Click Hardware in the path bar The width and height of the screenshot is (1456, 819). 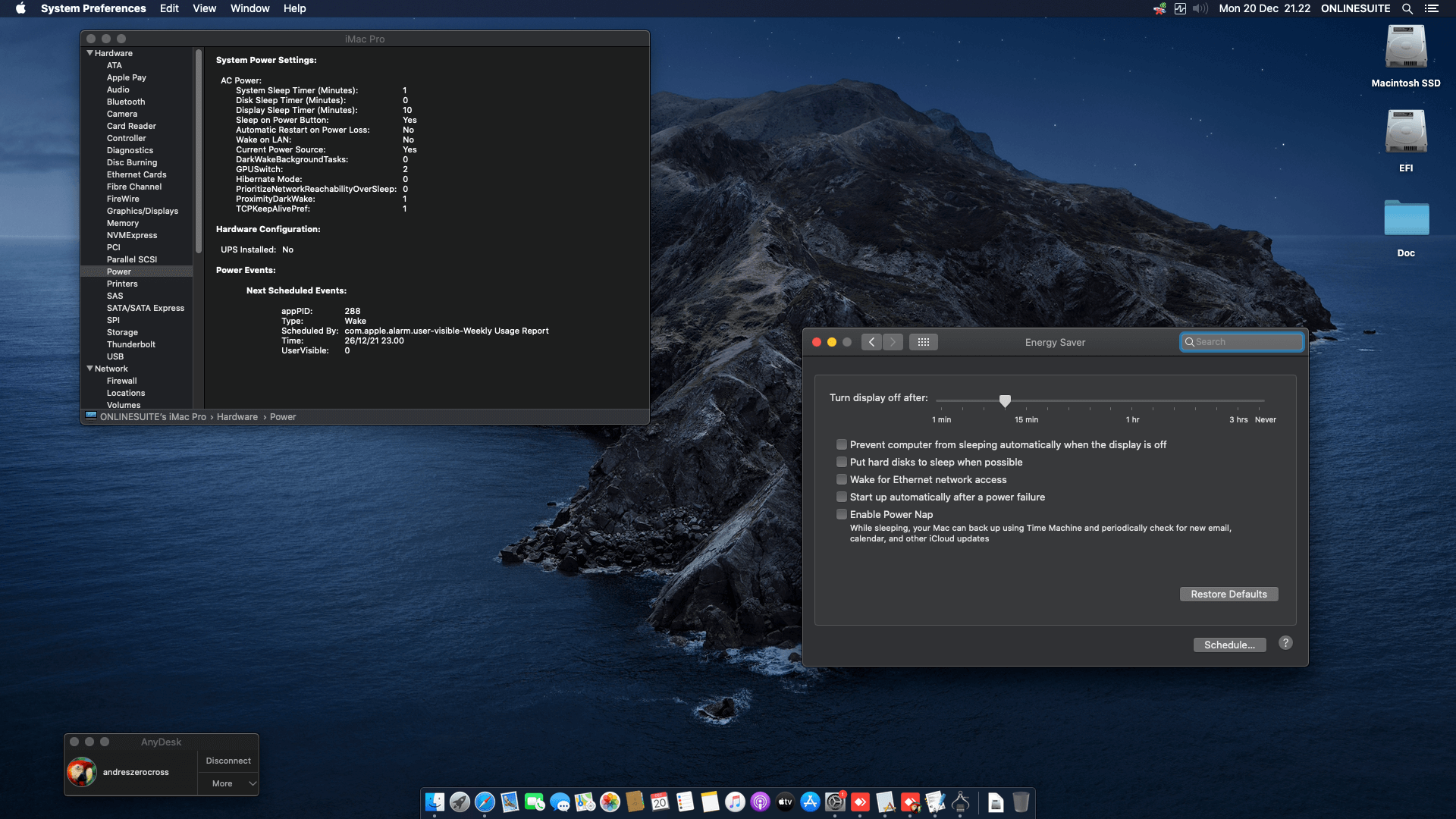(x=237, y=417)
